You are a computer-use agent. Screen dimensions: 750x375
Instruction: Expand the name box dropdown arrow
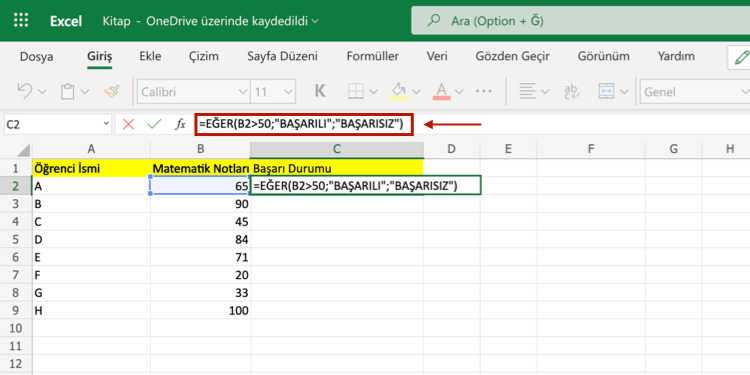coord(106,124)
